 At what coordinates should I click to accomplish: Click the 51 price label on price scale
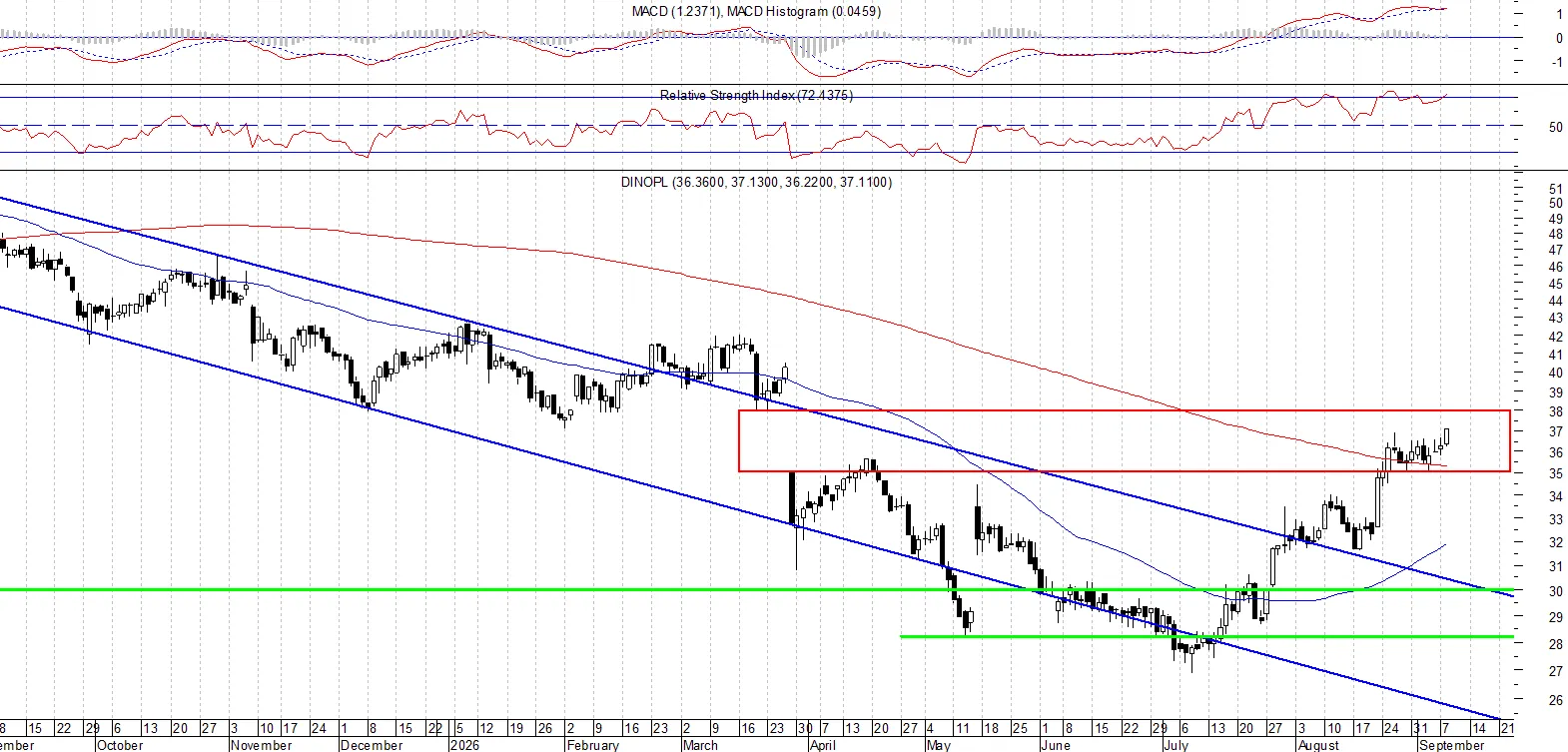(1555, 189)
